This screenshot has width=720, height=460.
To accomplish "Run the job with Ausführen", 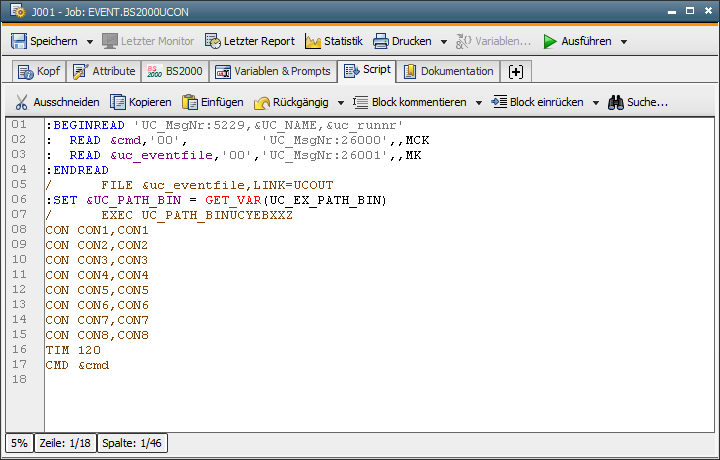I will click(x=577, y=41).
